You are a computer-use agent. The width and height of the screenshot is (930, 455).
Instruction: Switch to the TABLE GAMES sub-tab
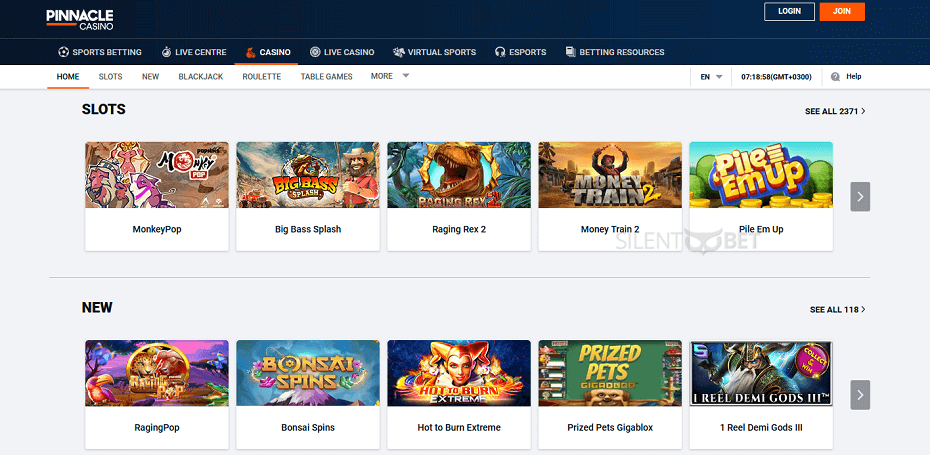[326, 77]
